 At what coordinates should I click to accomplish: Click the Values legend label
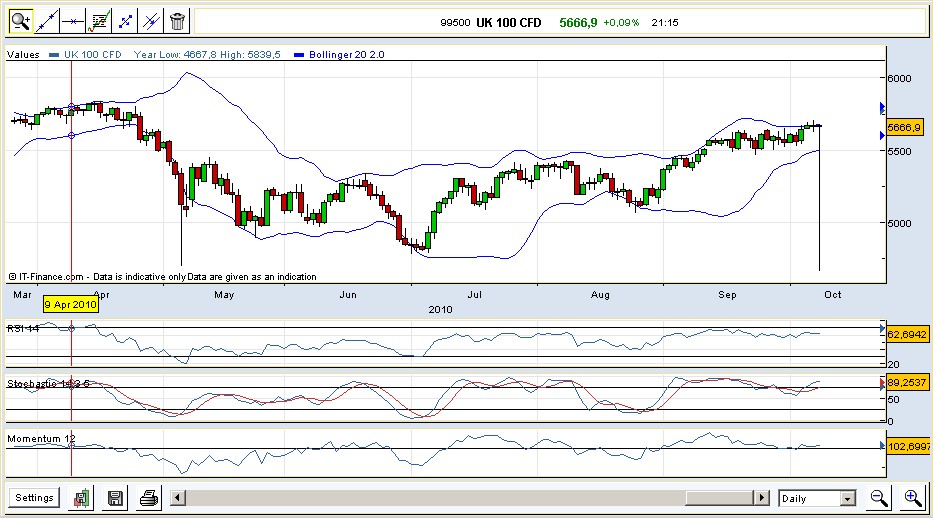coord(23,55)
